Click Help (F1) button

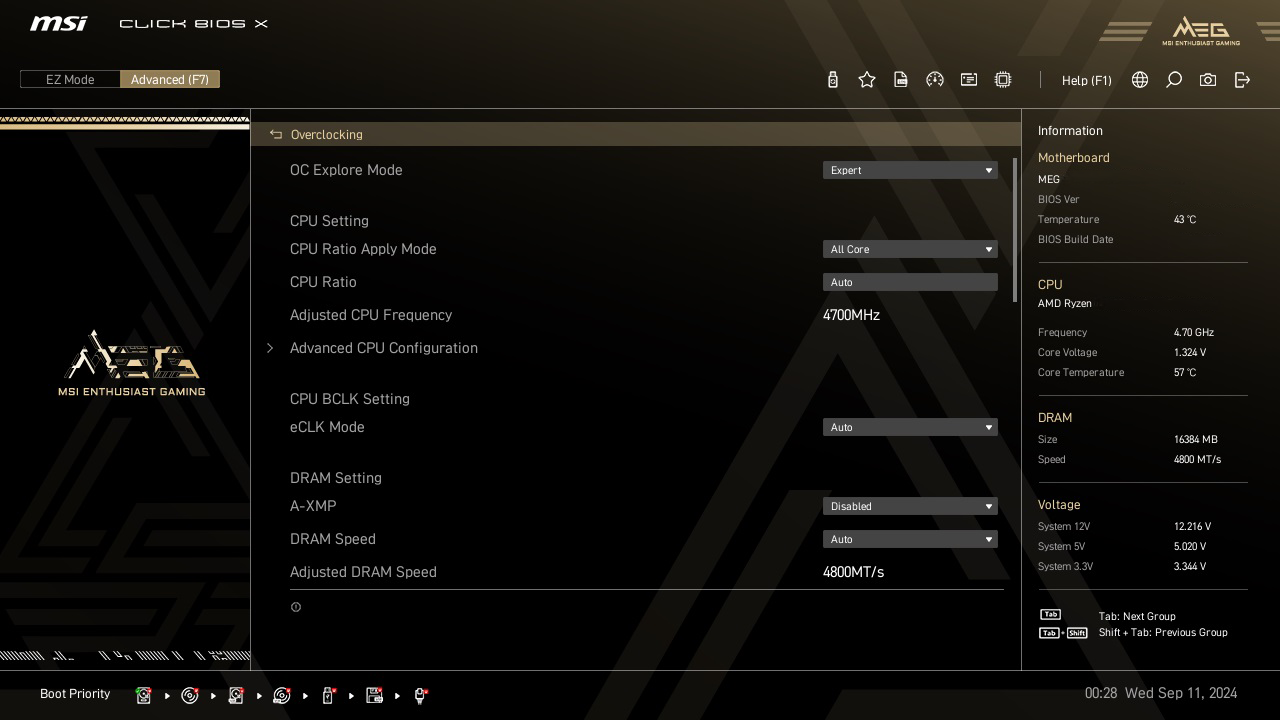pyautogui.click(x=1086, y=80)
